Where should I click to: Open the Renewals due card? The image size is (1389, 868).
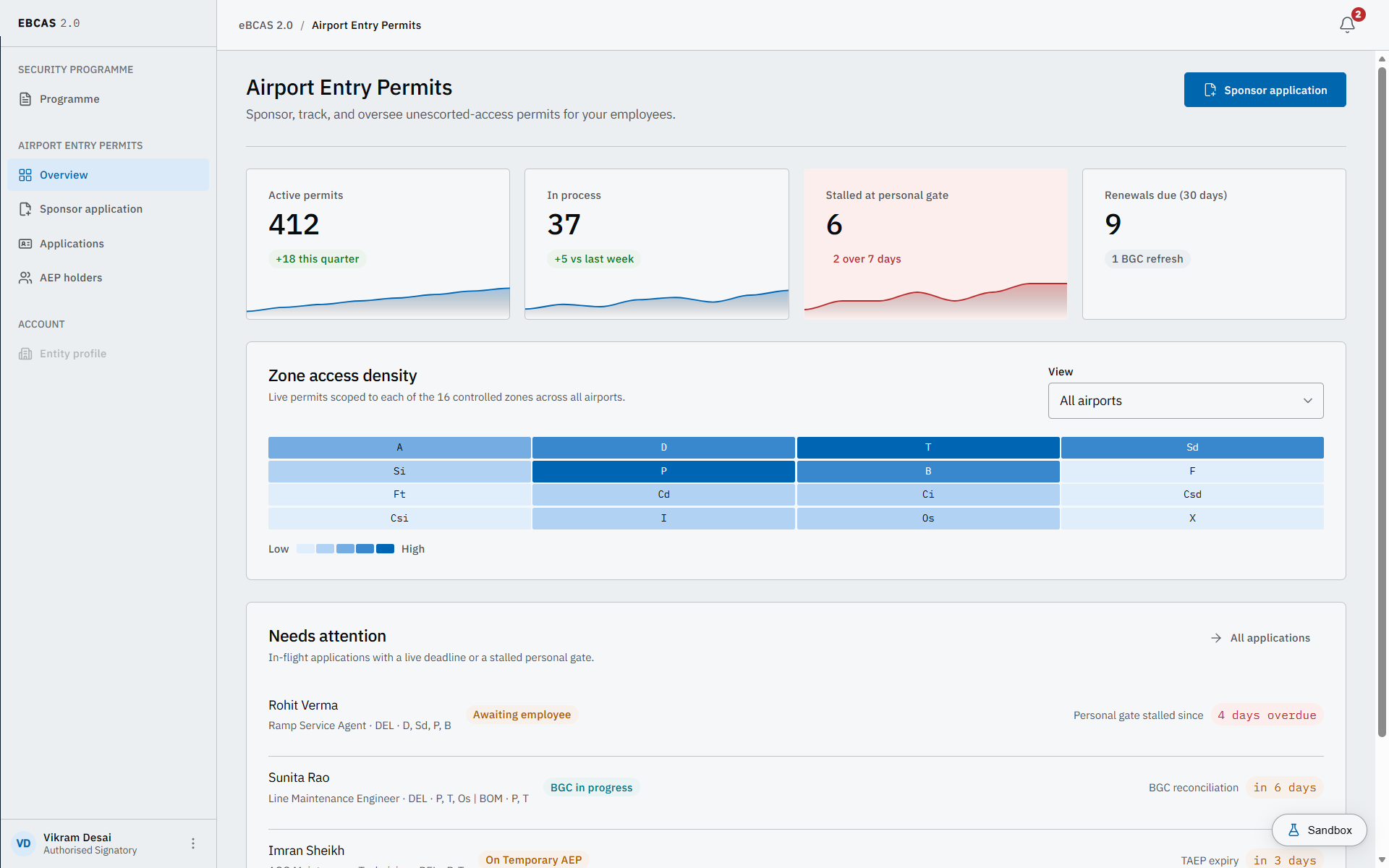coord(1214,244)
